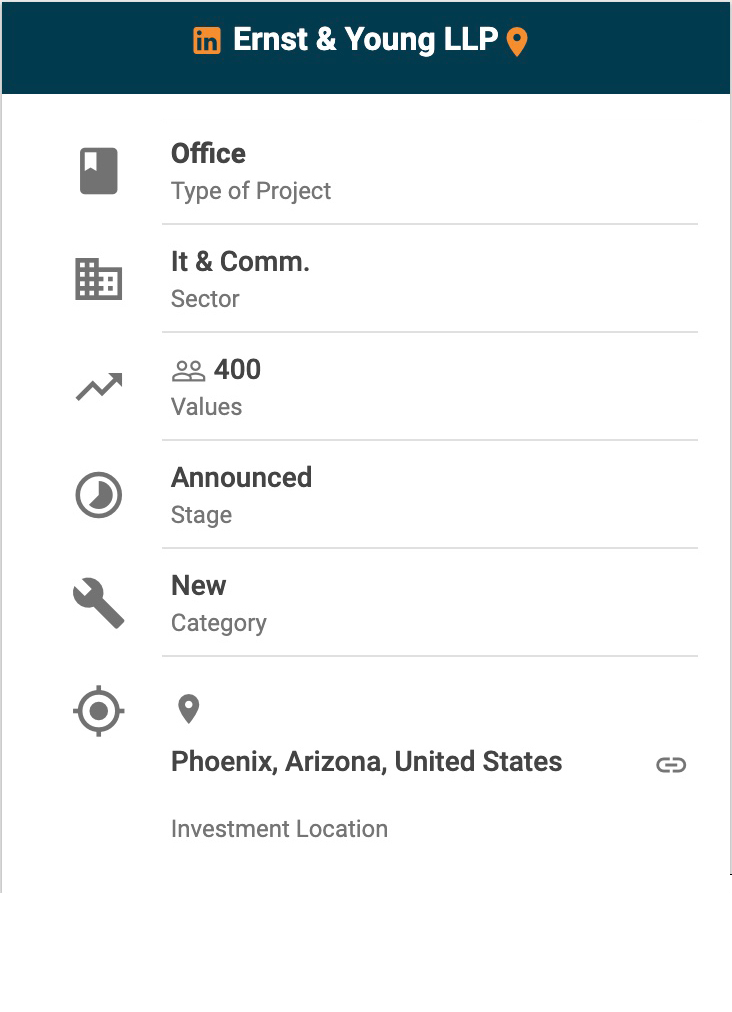Click the It & Comm. sector value

[240, 262]
